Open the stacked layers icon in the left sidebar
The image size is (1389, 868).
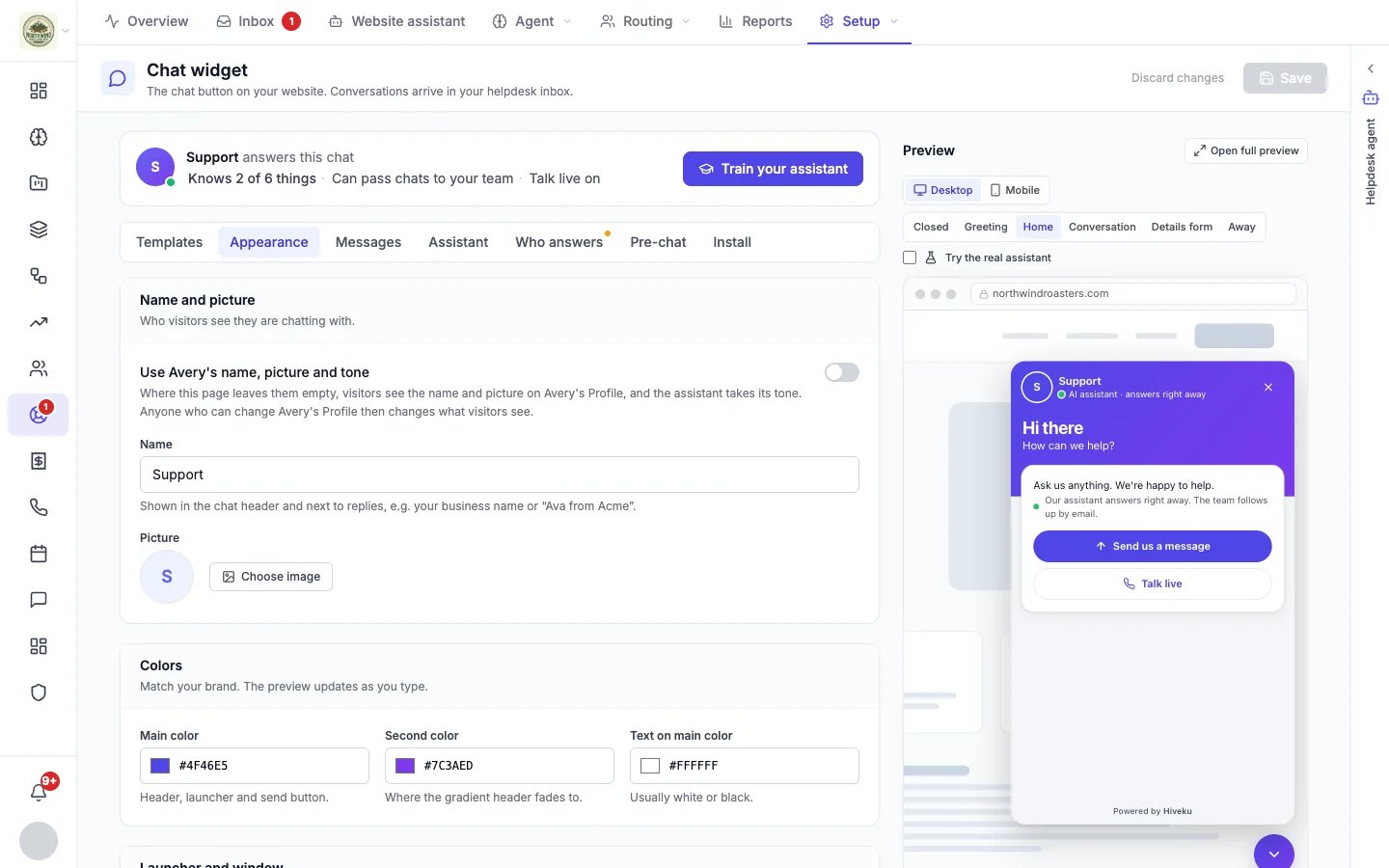[x=39, y=230]
